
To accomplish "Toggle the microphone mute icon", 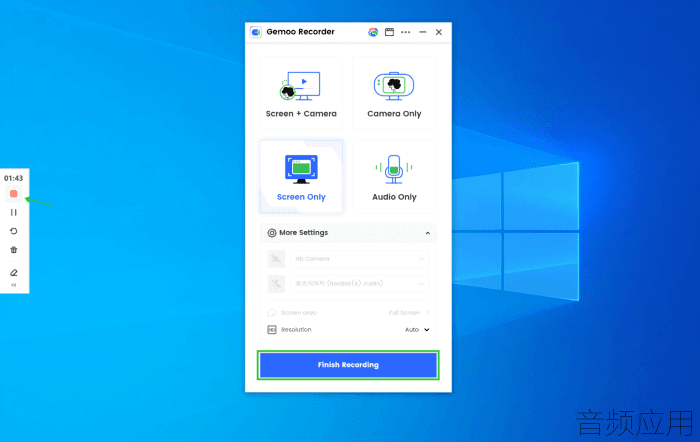I will tap(276, 284).
